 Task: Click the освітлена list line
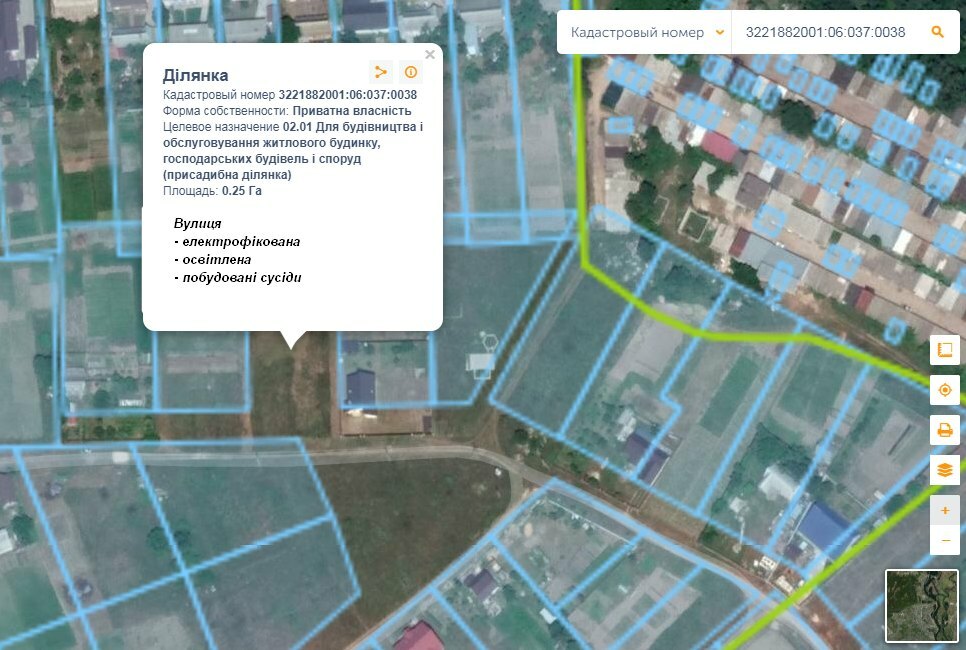click(x=213, y=259)
